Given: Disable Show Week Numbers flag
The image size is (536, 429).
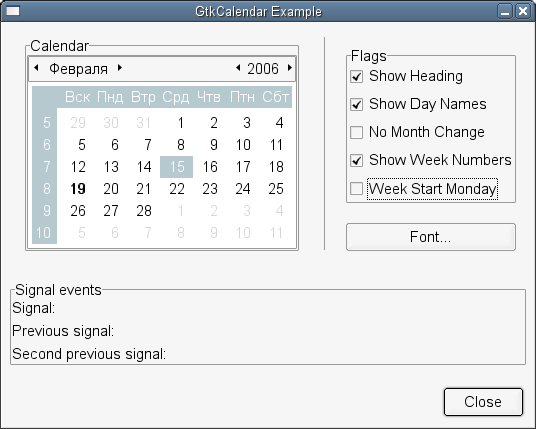Looking at the screenshot, I should [x=357, y=160].
